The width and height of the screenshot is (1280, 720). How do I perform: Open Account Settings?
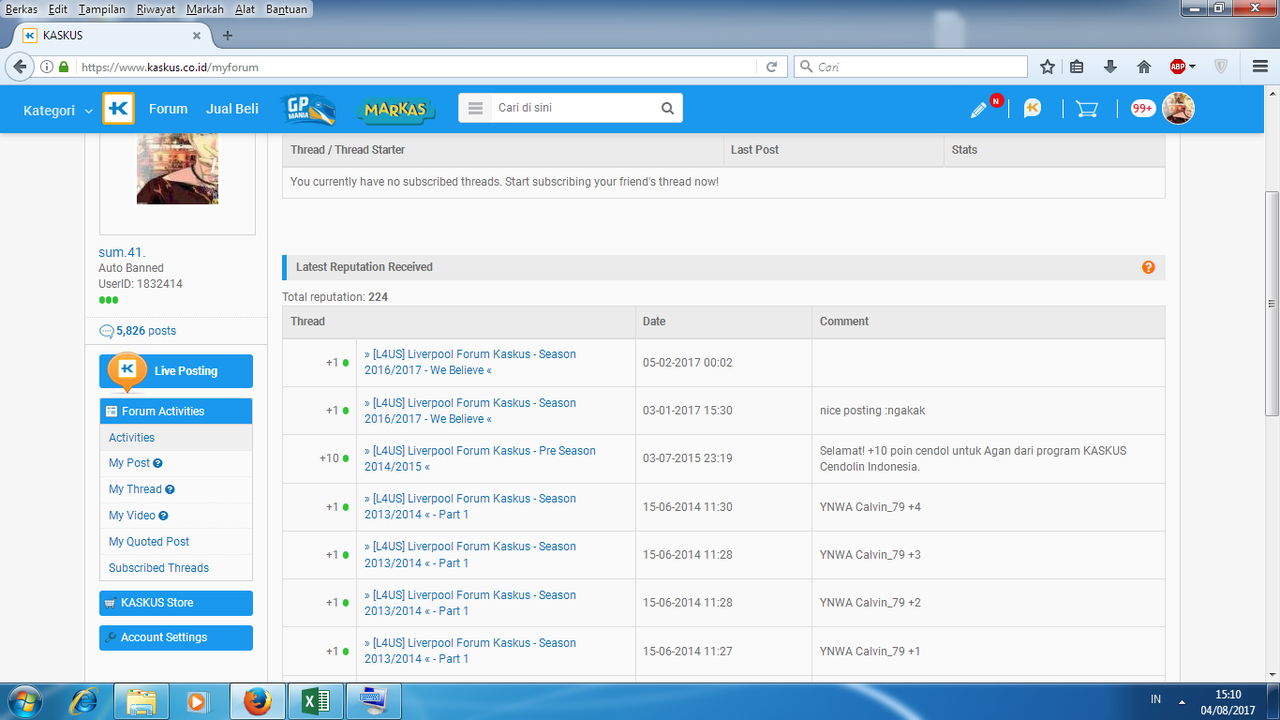click(176, 638)
